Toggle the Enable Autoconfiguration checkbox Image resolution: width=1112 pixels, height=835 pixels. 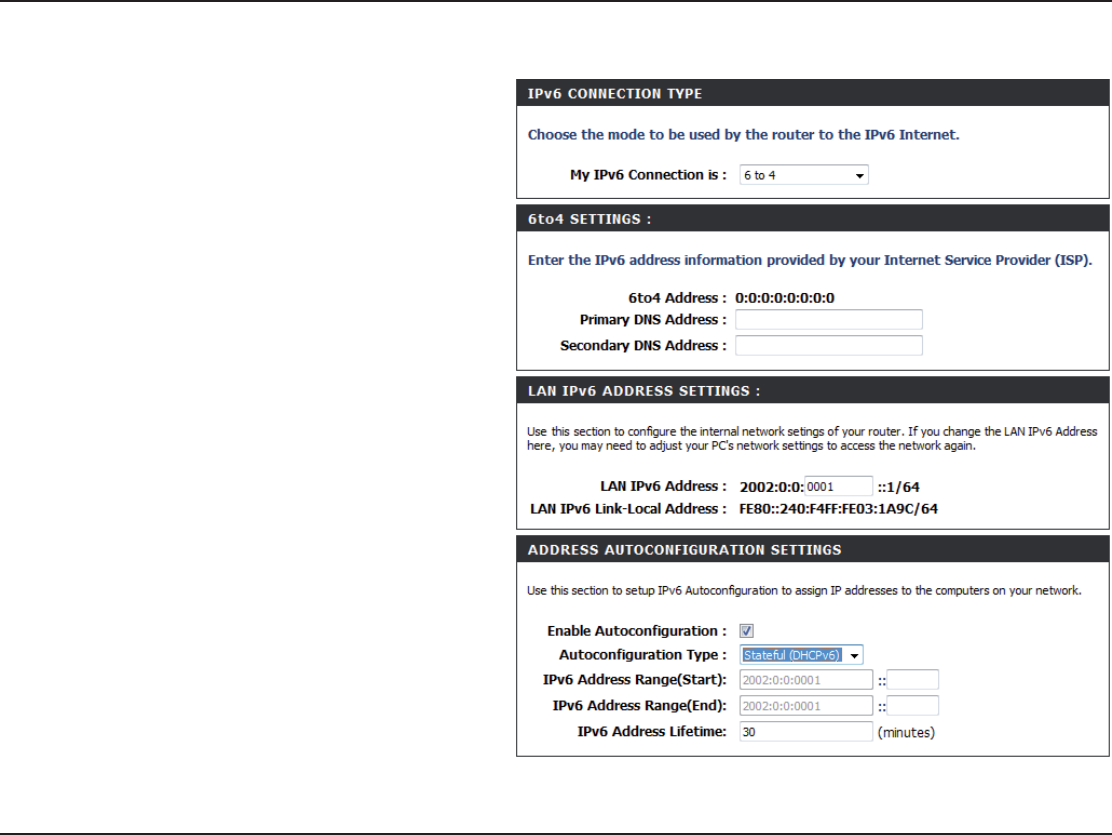click(746, 631)
